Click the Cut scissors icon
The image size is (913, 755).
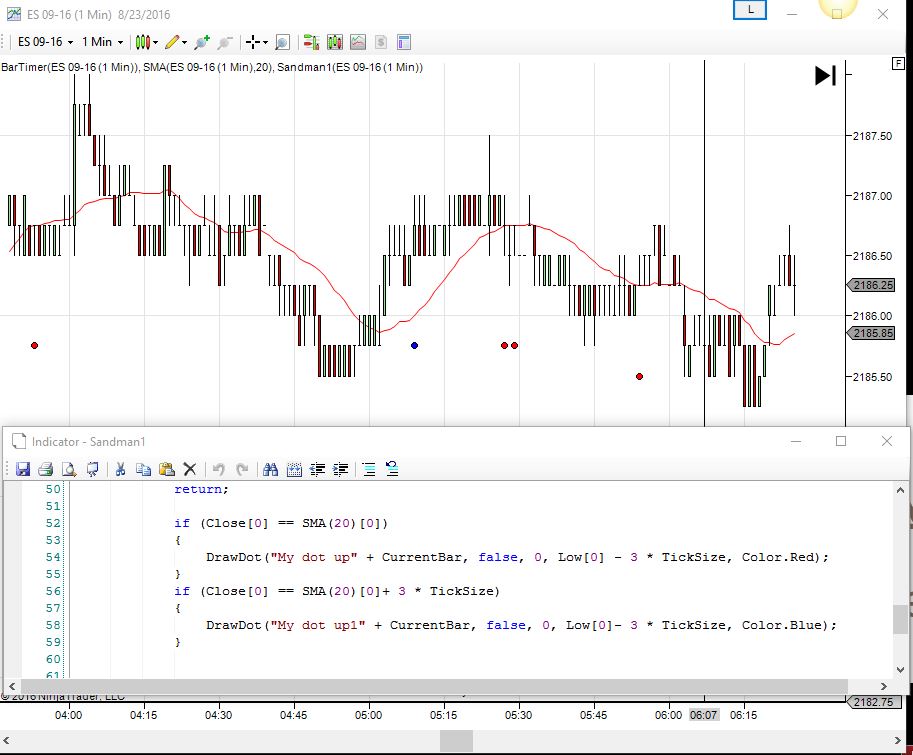pyautogui.click(x=120, y=468)
